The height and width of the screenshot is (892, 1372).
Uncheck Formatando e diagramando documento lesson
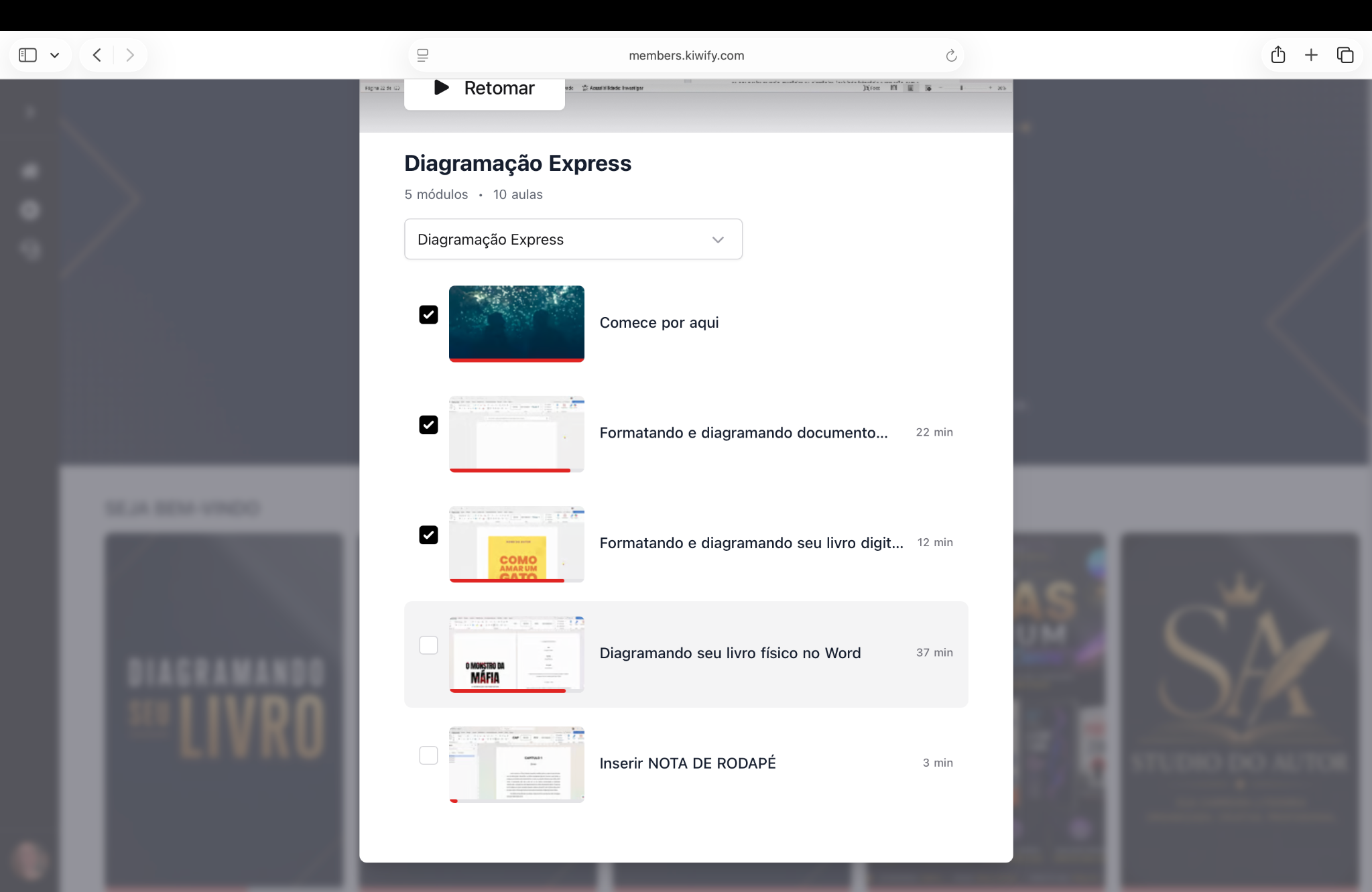tap(428, 425)
